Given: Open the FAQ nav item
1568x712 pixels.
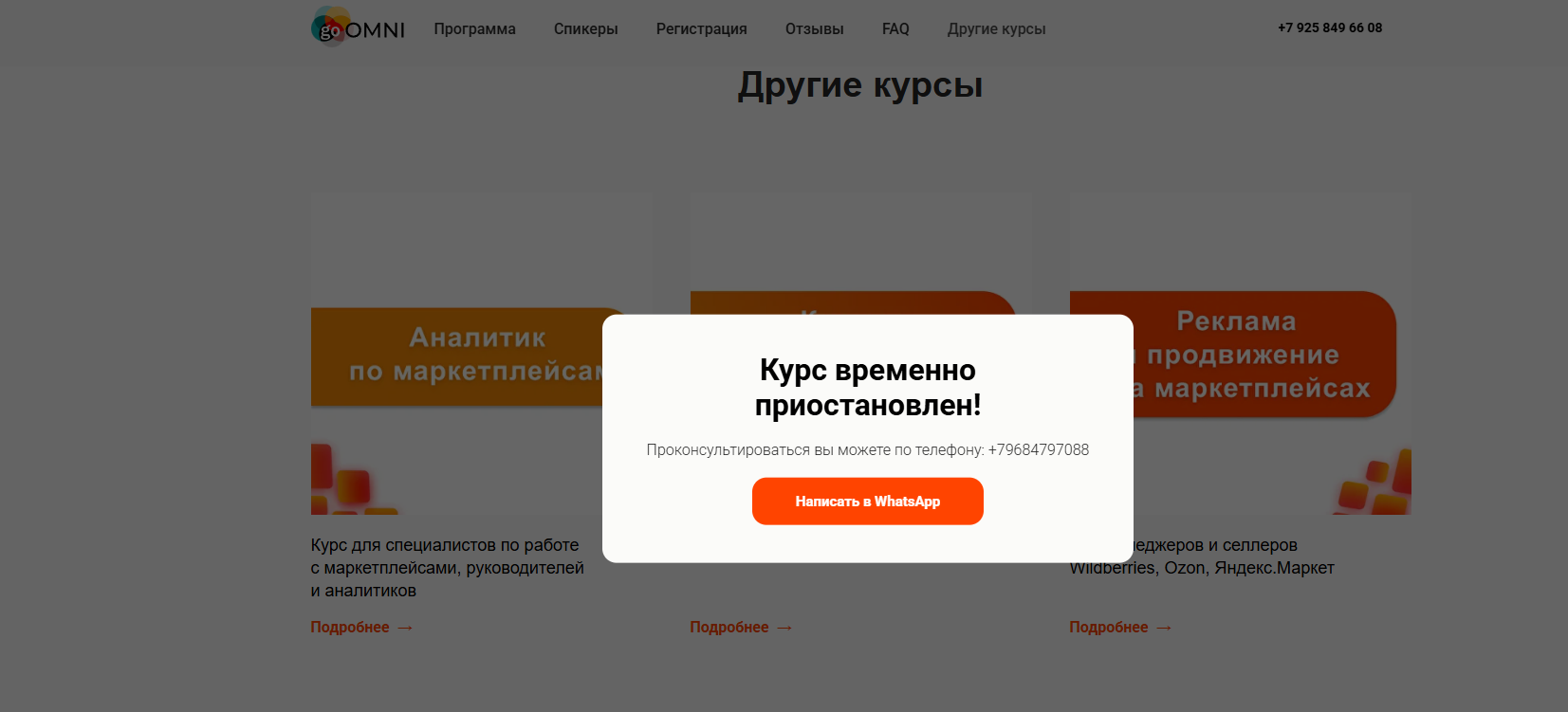Looking at the screenshot, I should [895, 29].
